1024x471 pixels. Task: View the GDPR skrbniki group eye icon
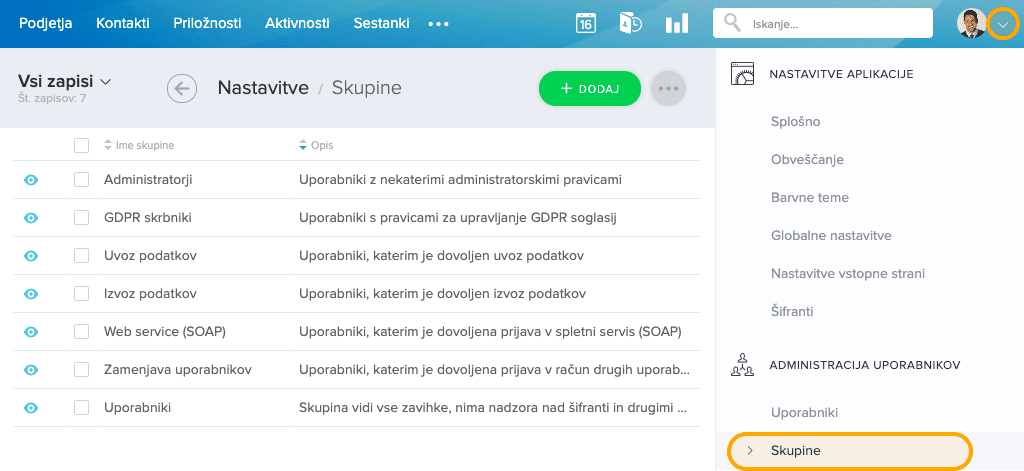pos(31,218)
